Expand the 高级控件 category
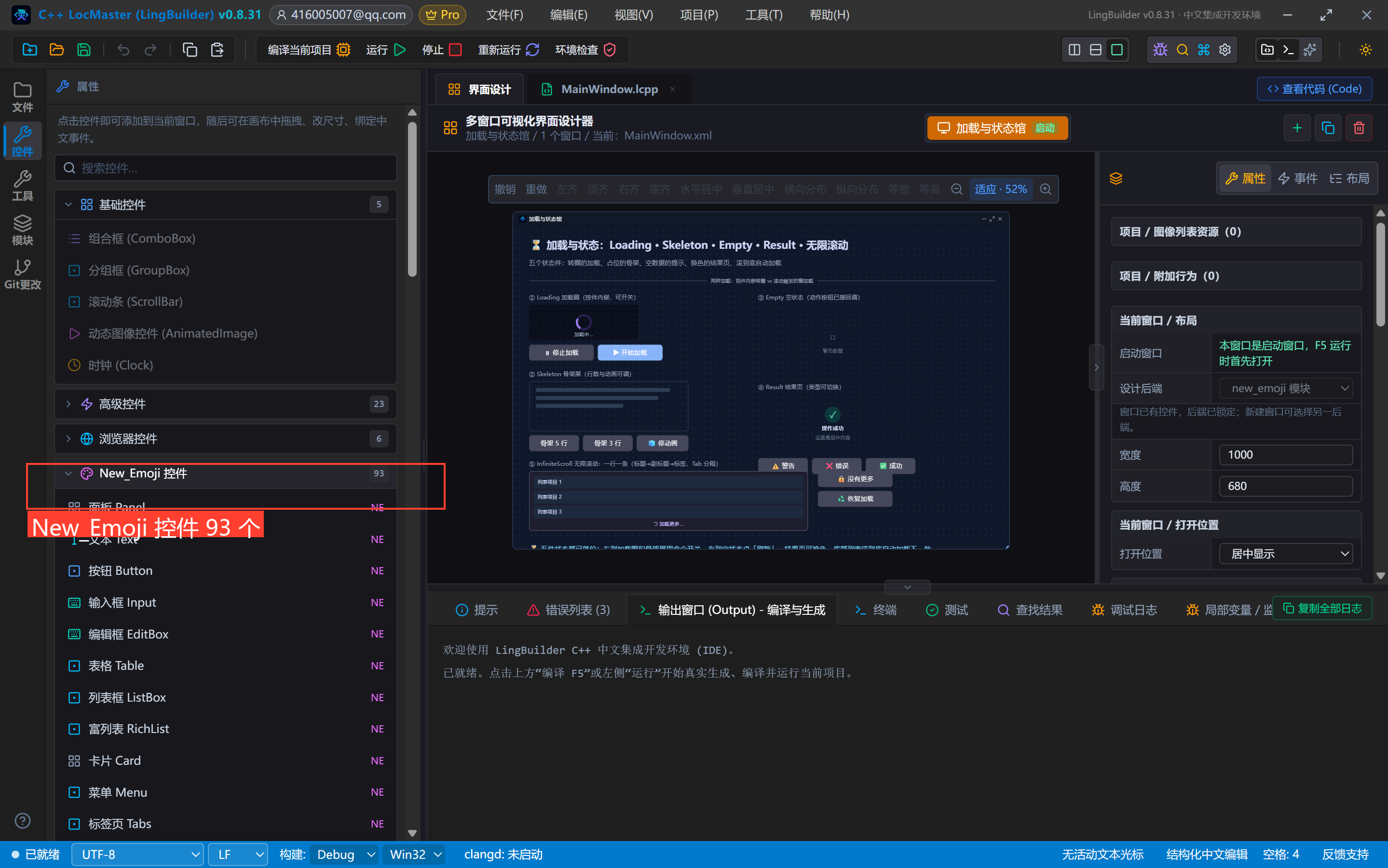This screenshot has height=868, width=1388. (226, 404)
